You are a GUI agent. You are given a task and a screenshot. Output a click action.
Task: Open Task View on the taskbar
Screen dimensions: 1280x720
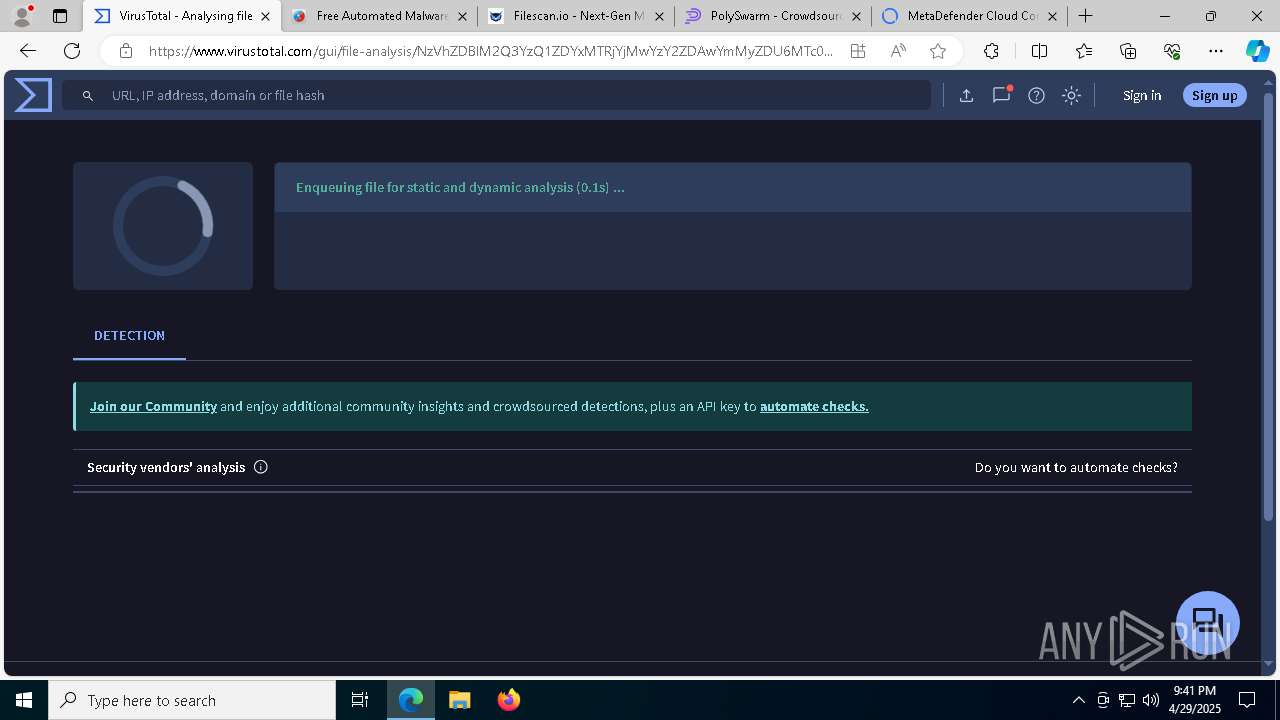point(360,700)
